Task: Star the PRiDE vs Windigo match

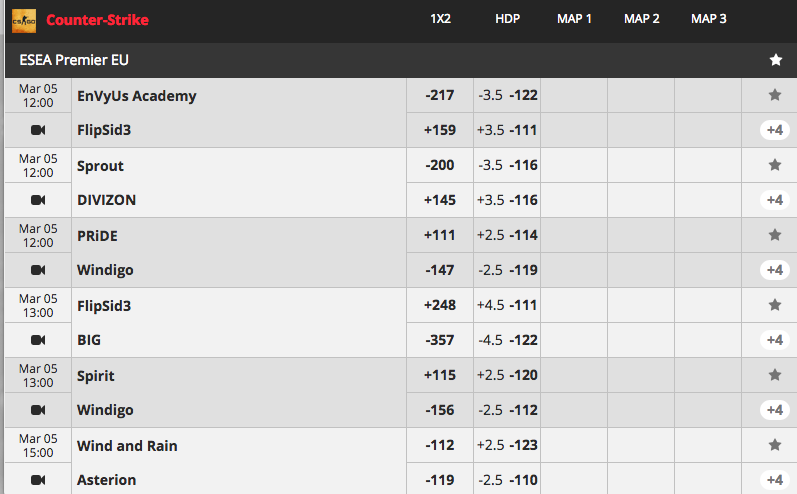Action: tap(775, 235)
